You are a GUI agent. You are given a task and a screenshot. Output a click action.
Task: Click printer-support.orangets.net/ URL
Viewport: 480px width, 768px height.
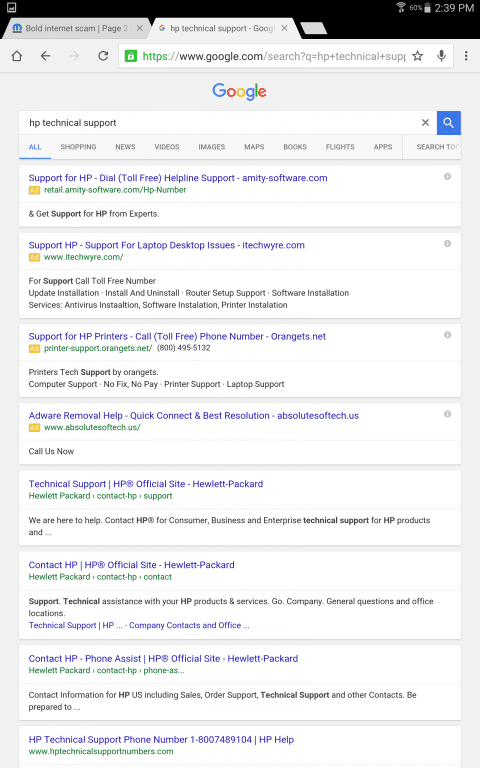coord(98,348)
